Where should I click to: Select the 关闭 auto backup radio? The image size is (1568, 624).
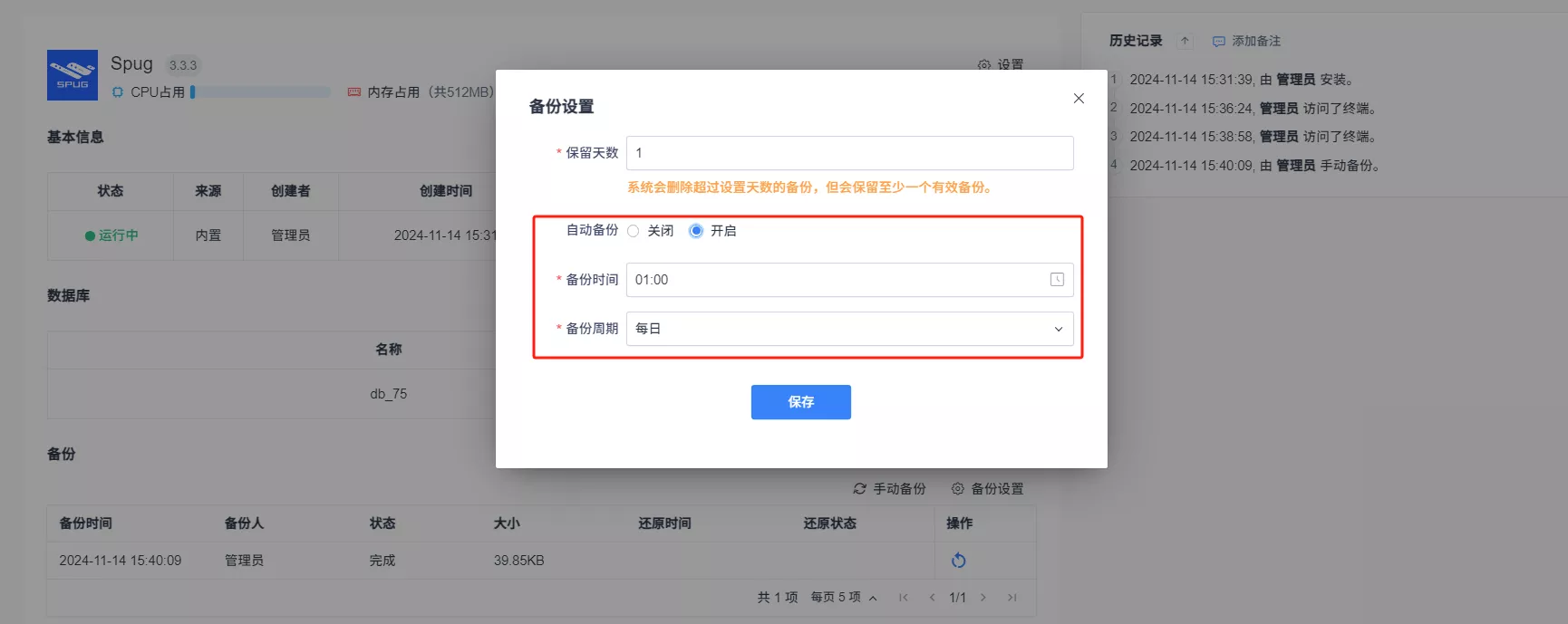634,231
